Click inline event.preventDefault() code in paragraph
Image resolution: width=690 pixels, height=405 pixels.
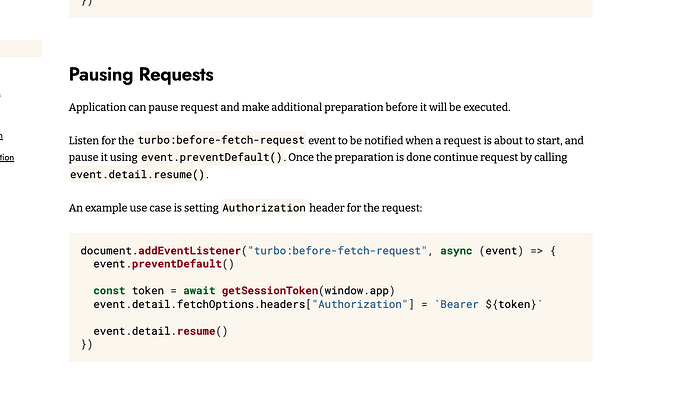(x=228, y=157)
